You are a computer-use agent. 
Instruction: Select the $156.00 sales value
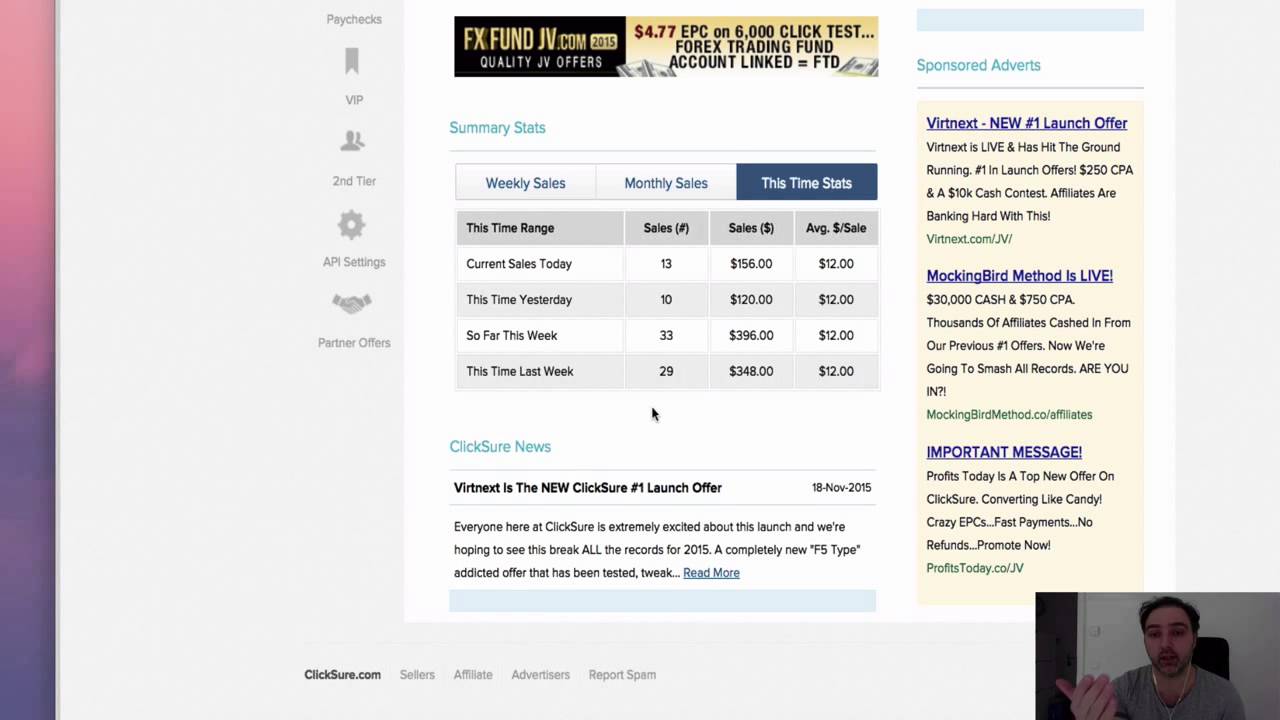(x=751, y=264)
